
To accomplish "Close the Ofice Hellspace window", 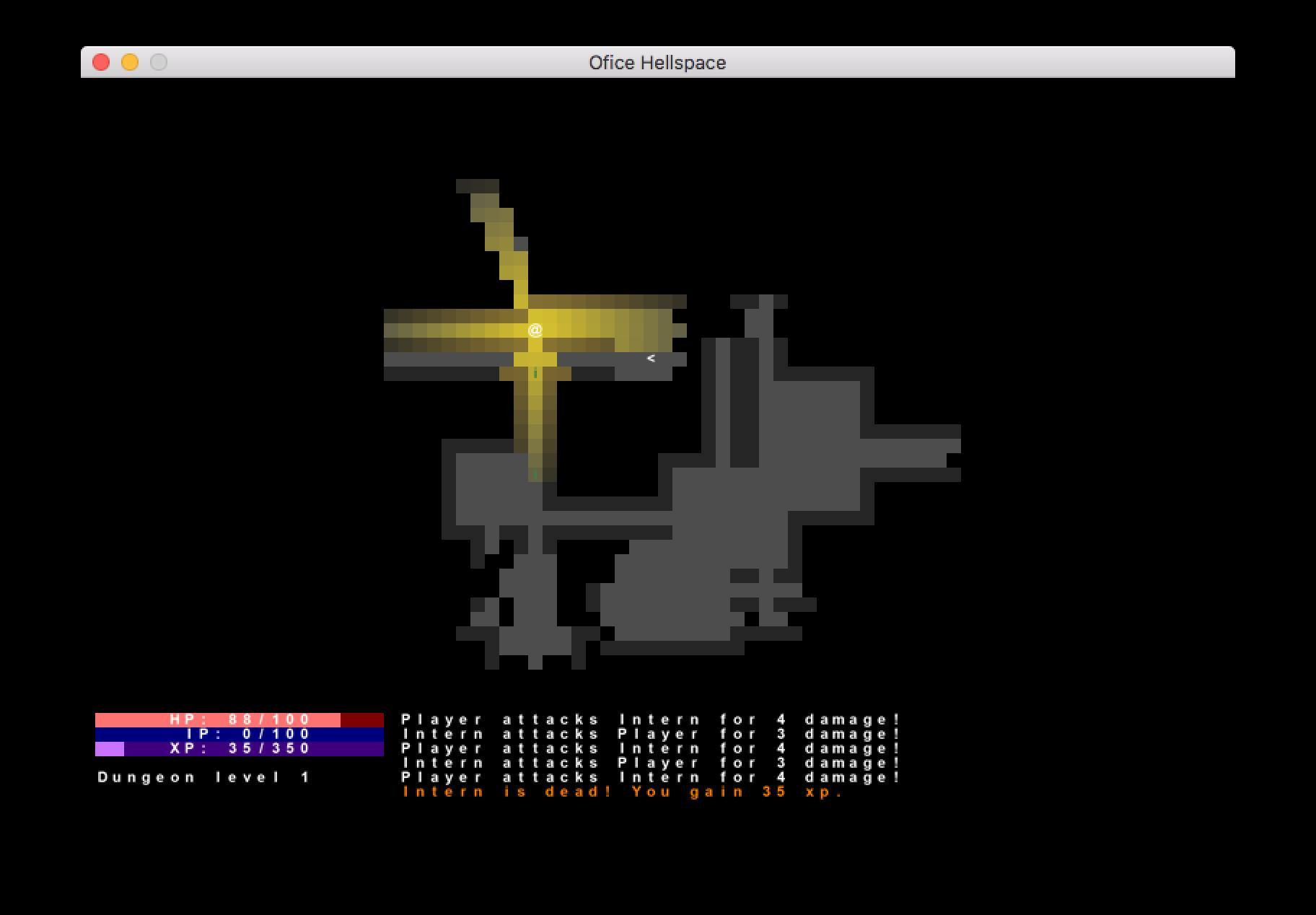I will [x=101, y=62].
